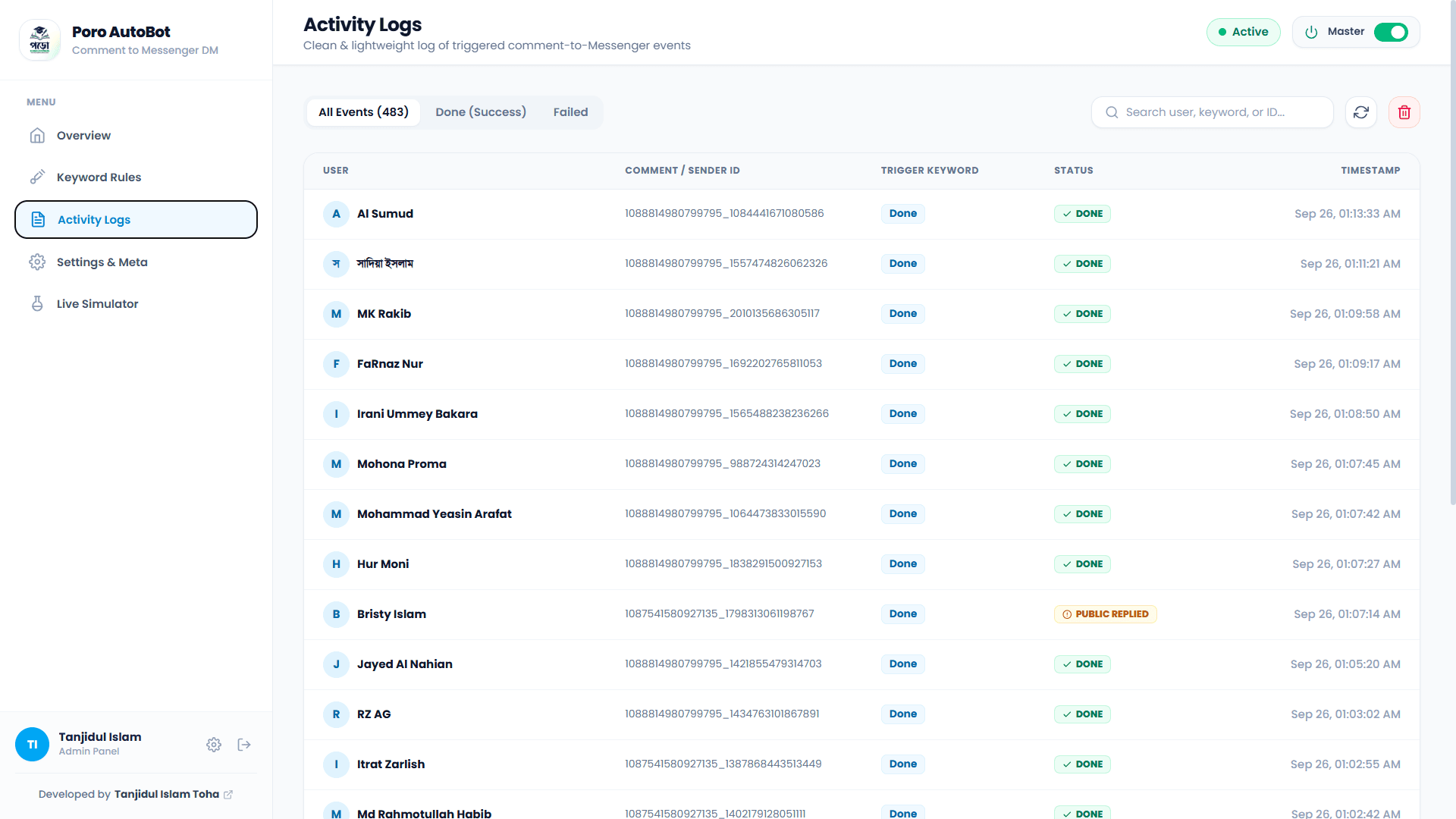Click the external link icon after Toha
Image resolution: width=1456 pixels, height=819 pixels.
coord(228,795)
